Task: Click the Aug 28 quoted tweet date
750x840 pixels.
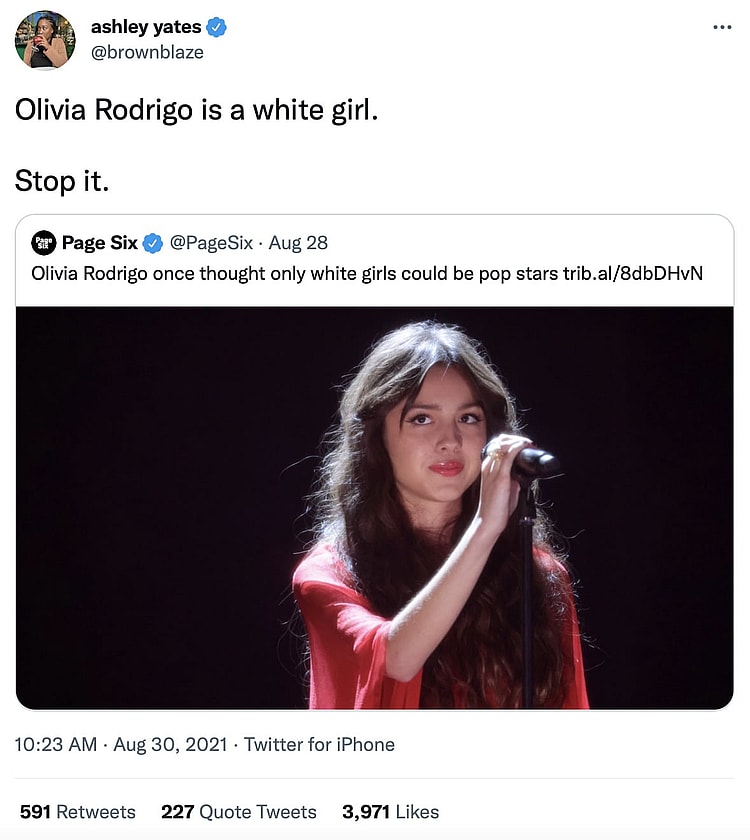Action: [298, 243]
